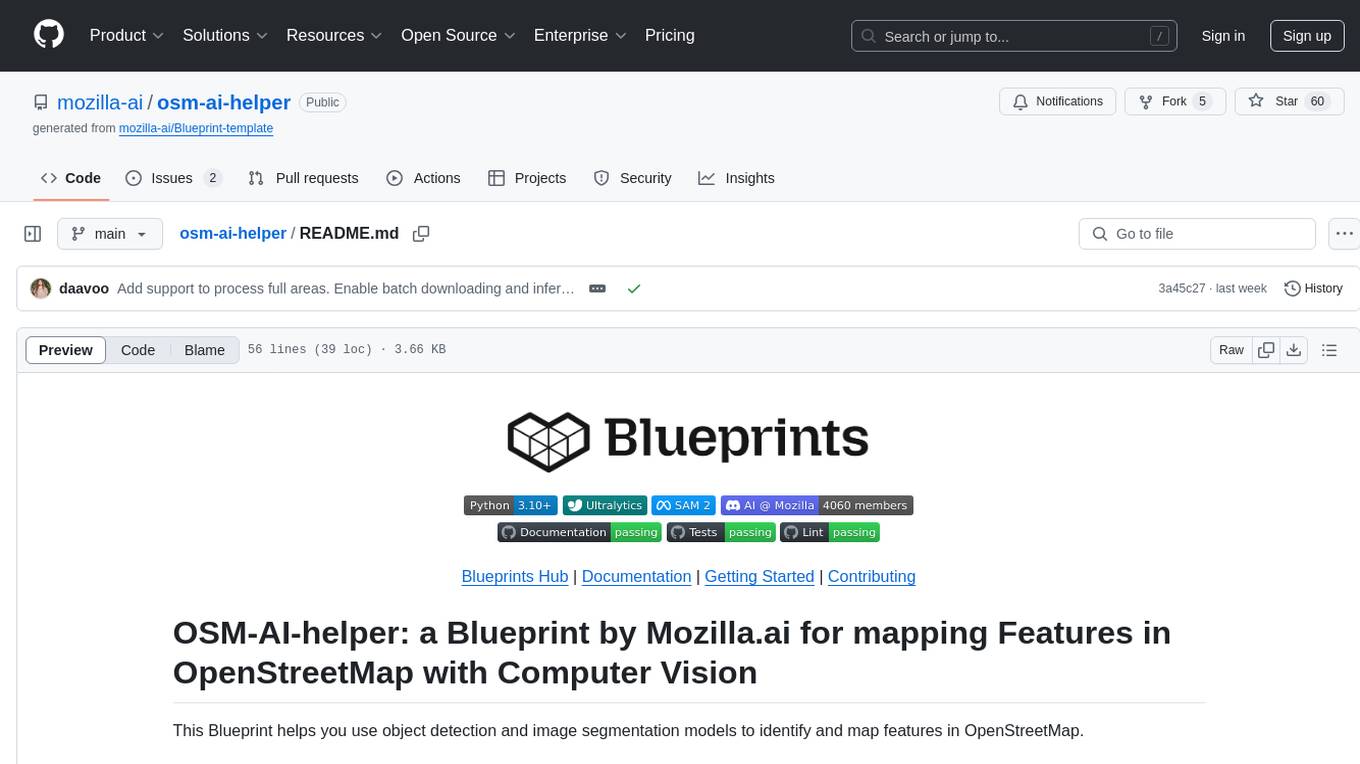Switch to the Code tab
The height and width of the screenshot is (764, 1360).
tap(71, 178)
